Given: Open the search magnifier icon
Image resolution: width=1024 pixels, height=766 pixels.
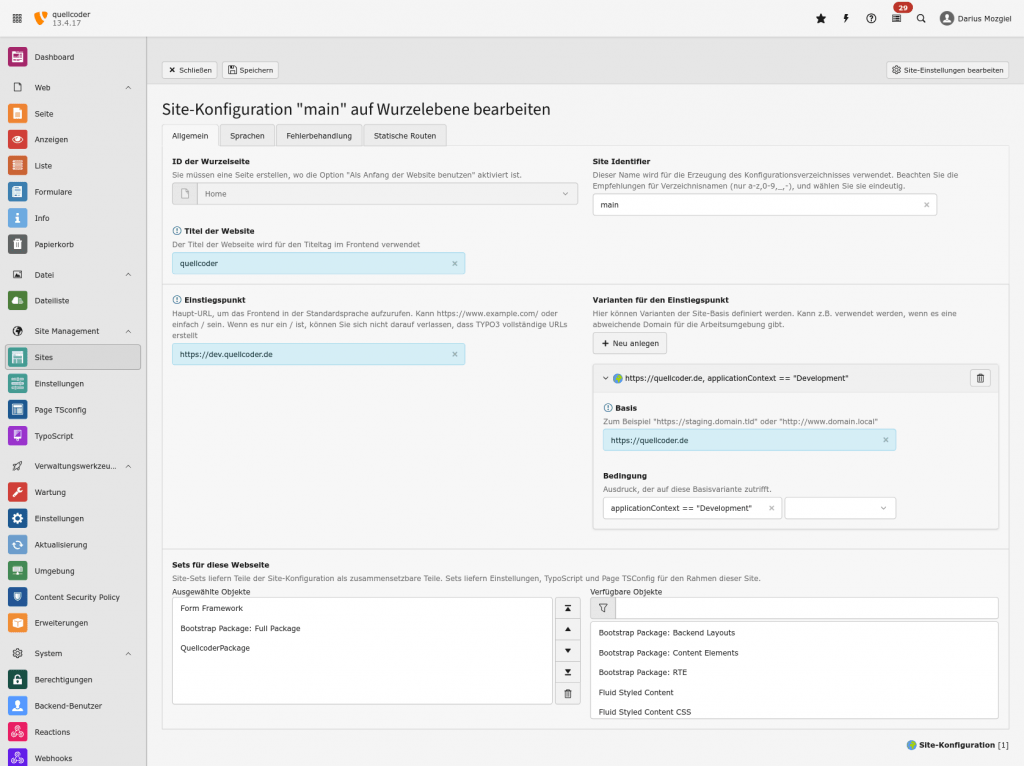Looking at the screenshot, I should coord(921,18).
